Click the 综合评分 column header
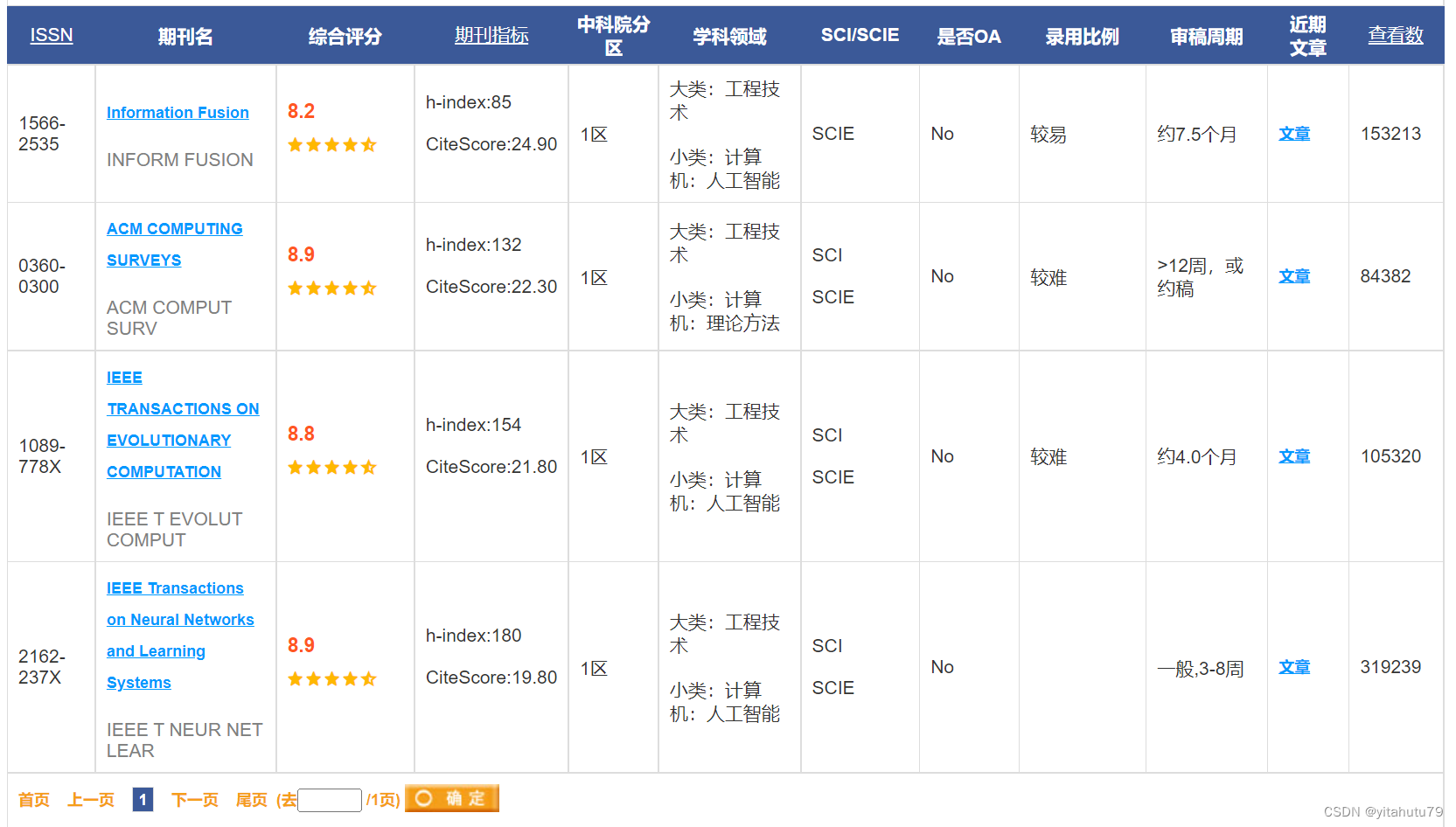Screen dimensions: 1456x827 coord(345,36)
